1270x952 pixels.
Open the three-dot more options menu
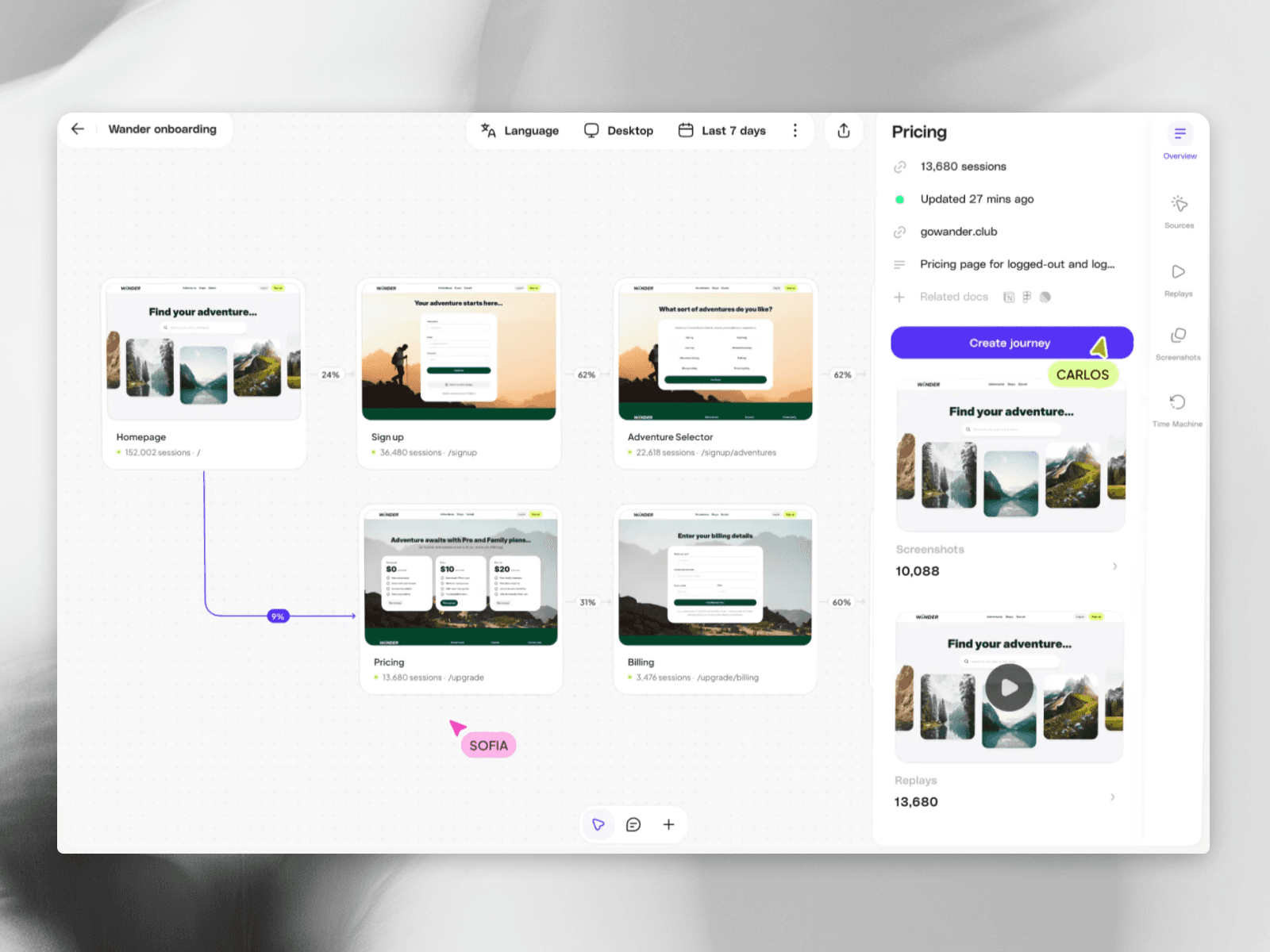point(795,131)
